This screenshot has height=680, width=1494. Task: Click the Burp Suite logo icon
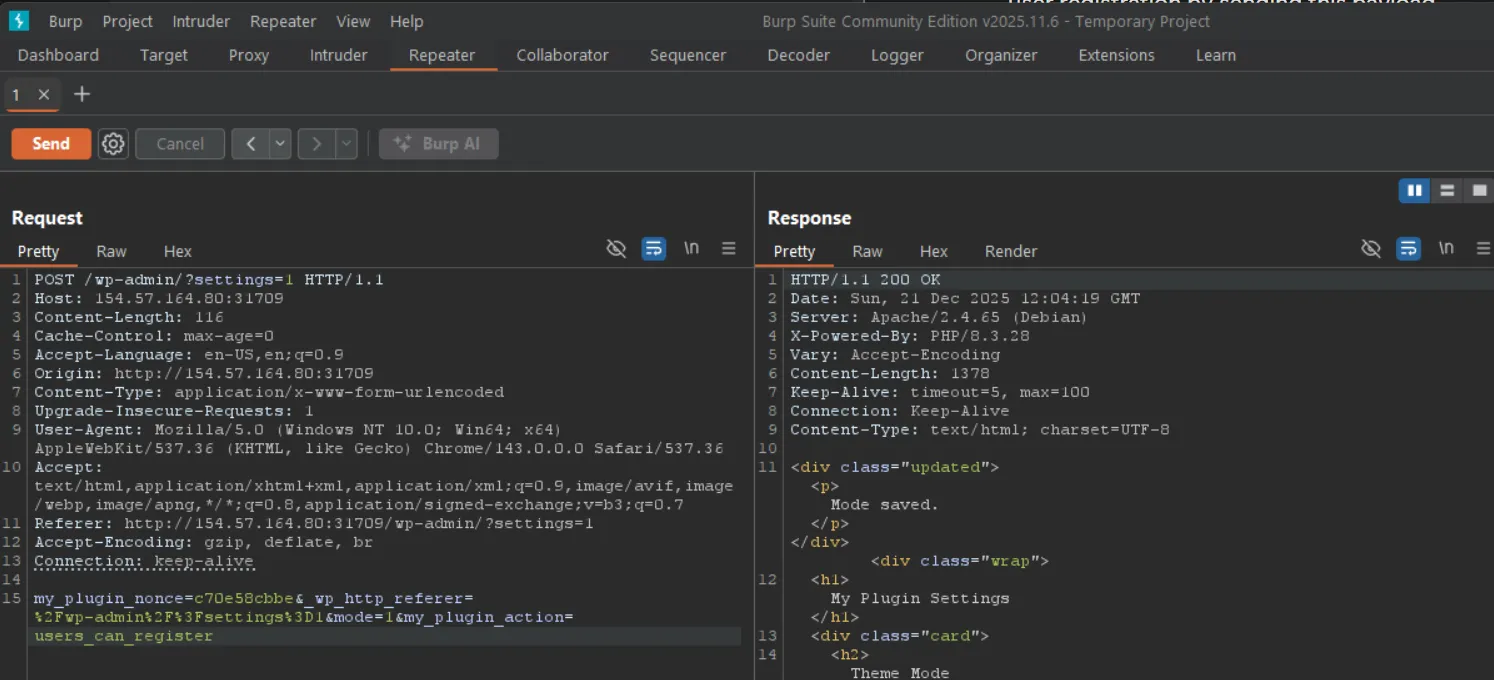[x=19, y=21]
